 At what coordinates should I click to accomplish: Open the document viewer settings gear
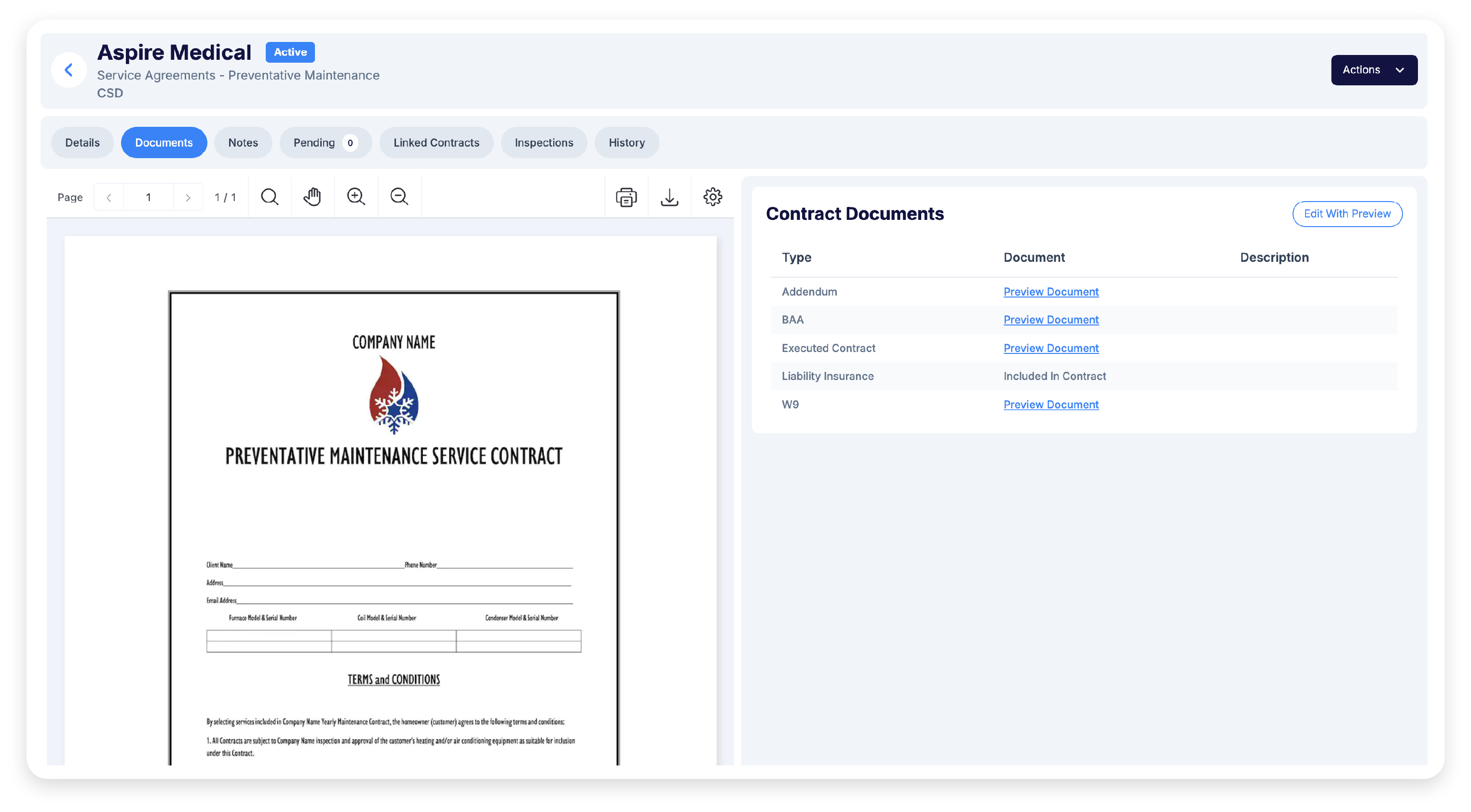coord(712,196)
